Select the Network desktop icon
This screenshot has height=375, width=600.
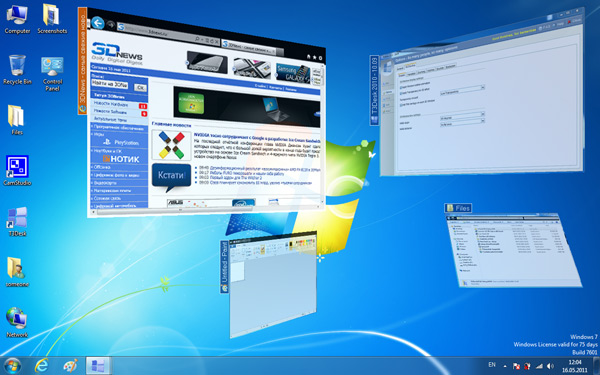(x=17, y=322)
